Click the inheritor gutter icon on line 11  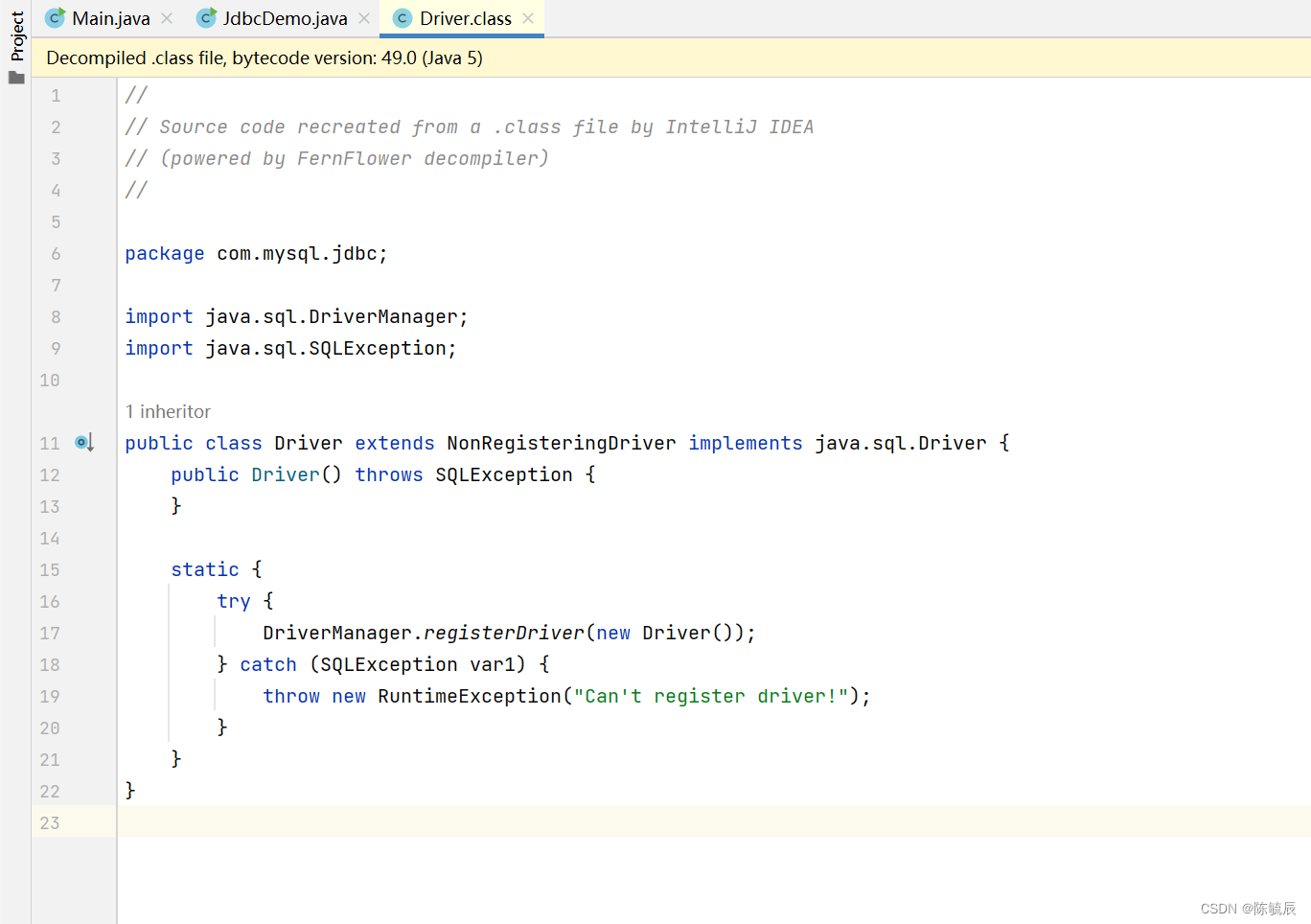[x=84, y=443]
